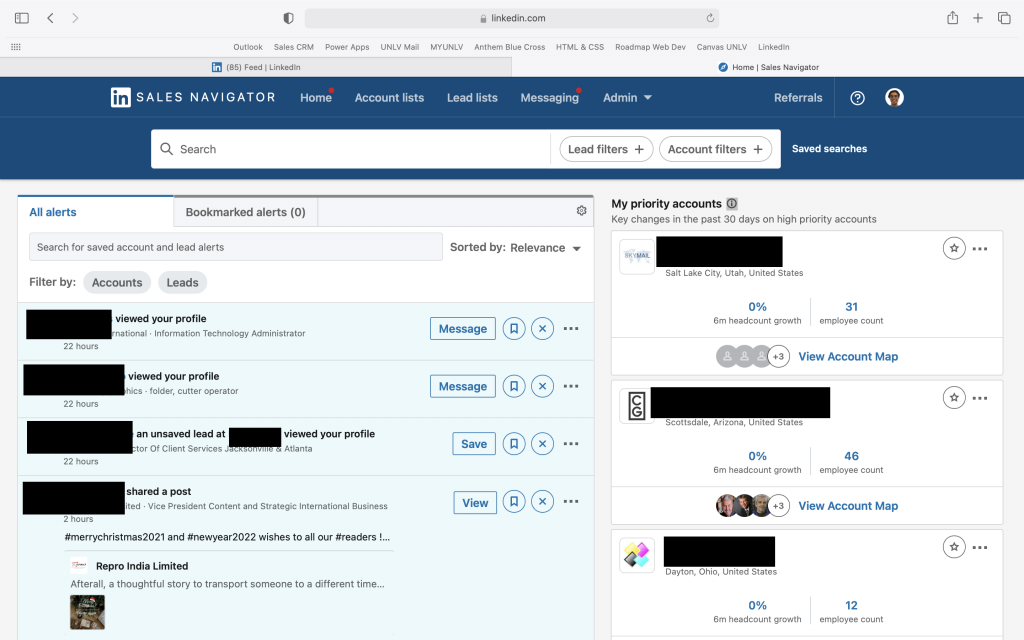The image size is (1024, 640).
Task: Open more options for IT Administrator alert
Action: [571, 328]
